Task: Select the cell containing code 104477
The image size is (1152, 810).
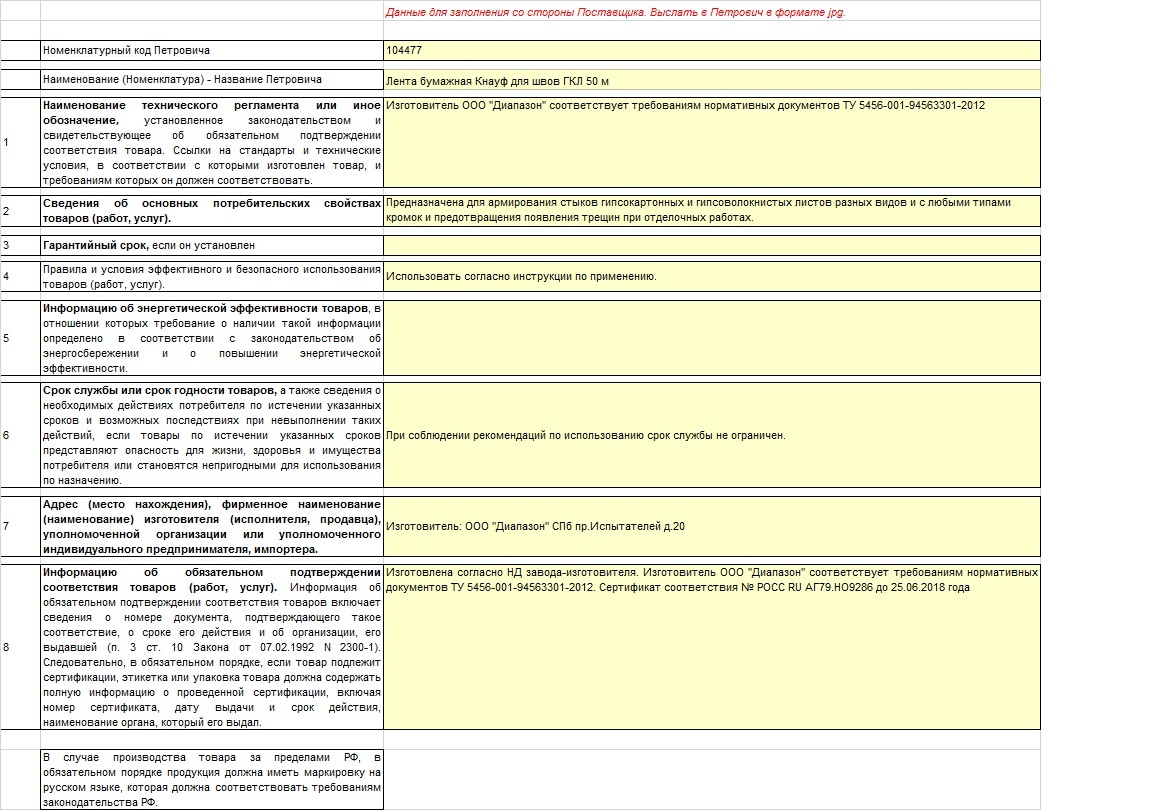Action: (x=711, y=51)
